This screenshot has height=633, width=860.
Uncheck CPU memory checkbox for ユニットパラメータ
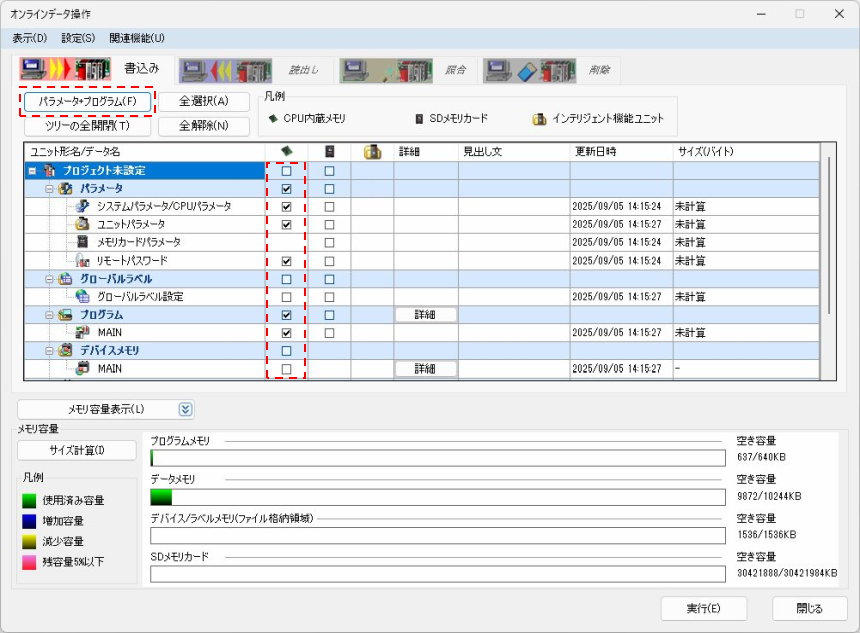(287, 224)
